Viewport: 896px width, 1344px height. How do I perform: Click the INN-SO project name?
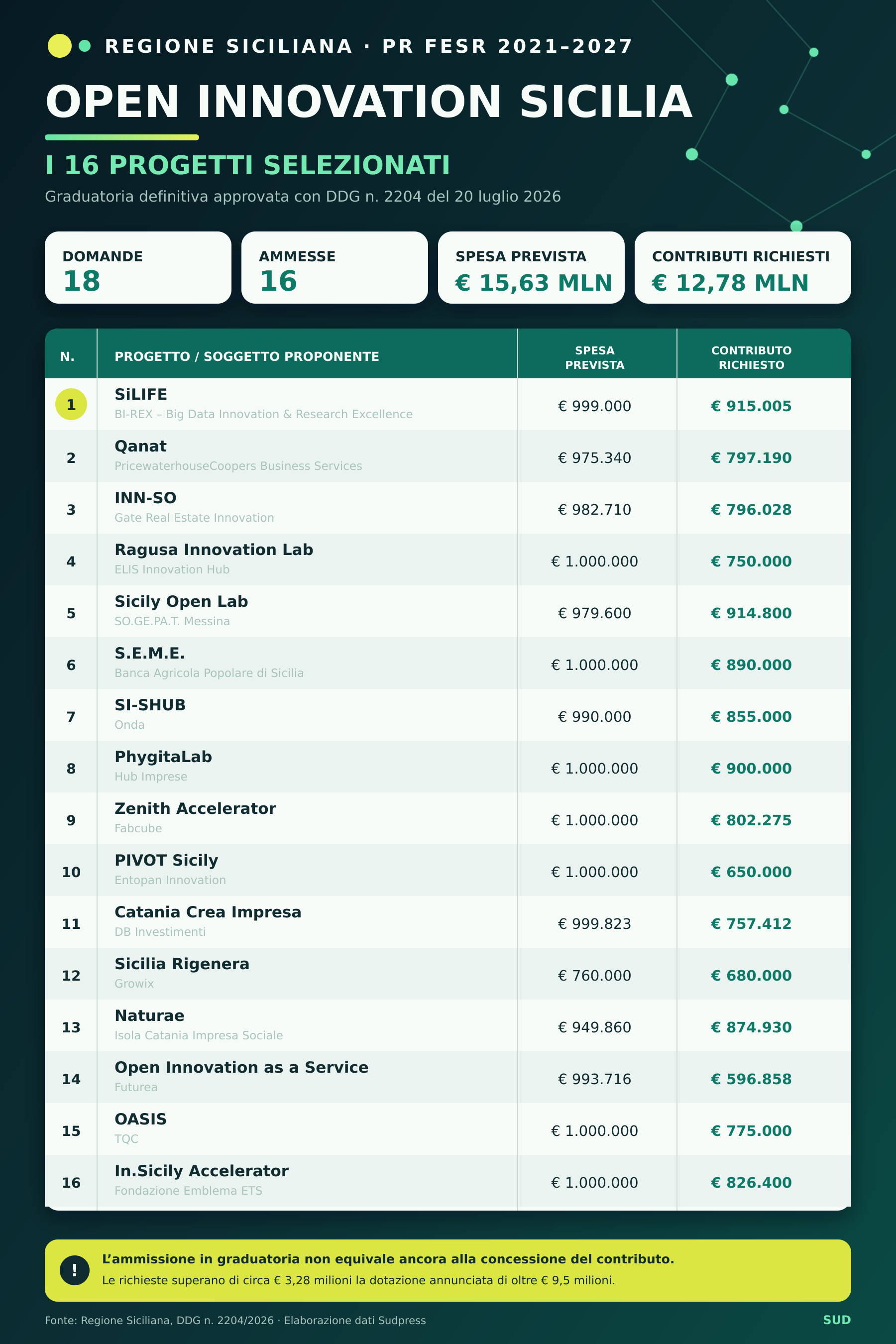pyautogui.click(x=145, y=498)
